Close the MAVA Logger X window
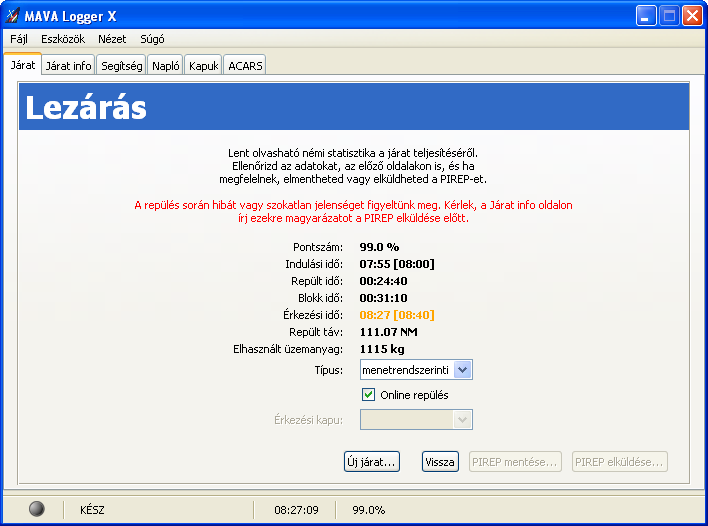708x526 pixels. [x=692, y=16]
